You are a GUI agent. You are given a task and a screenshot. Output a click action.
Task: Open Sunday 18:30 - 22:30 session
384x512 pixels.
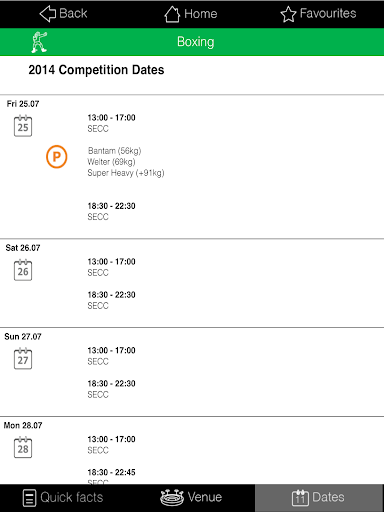(x=111, y=389)
